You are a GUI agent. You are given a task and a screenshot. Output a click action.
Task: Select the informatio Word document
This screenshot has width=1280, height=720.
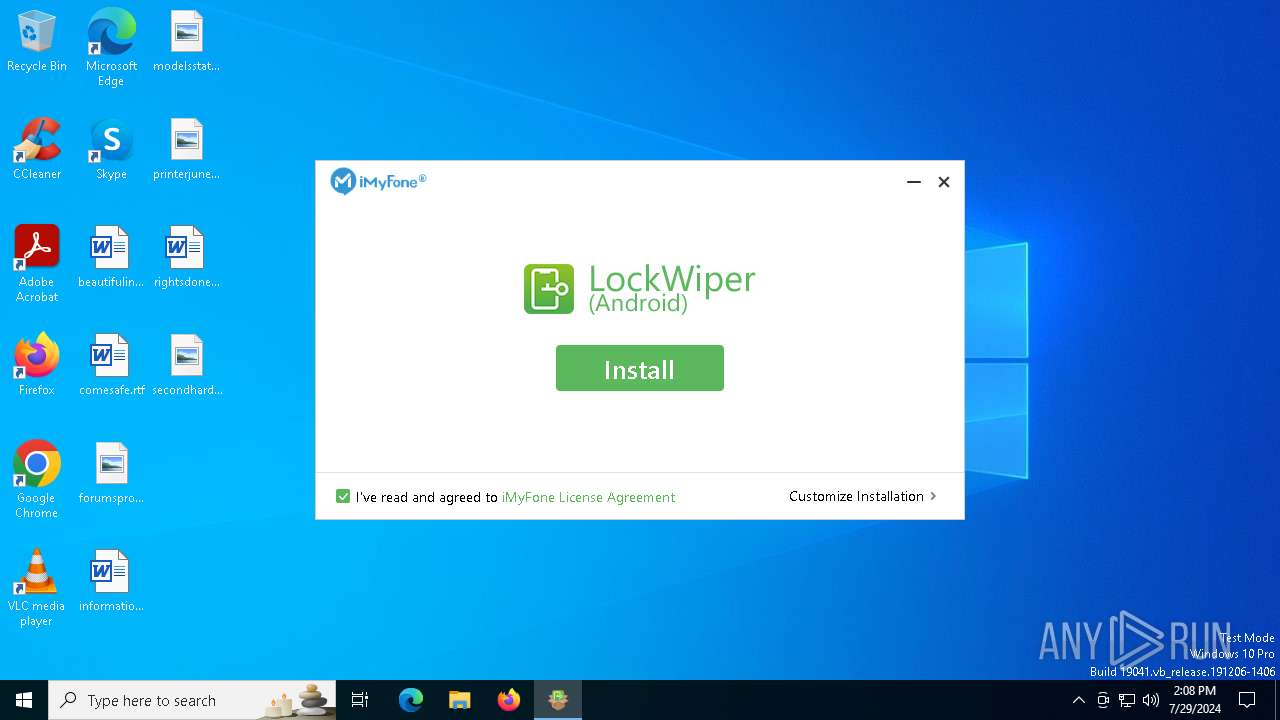click(111, 582)
